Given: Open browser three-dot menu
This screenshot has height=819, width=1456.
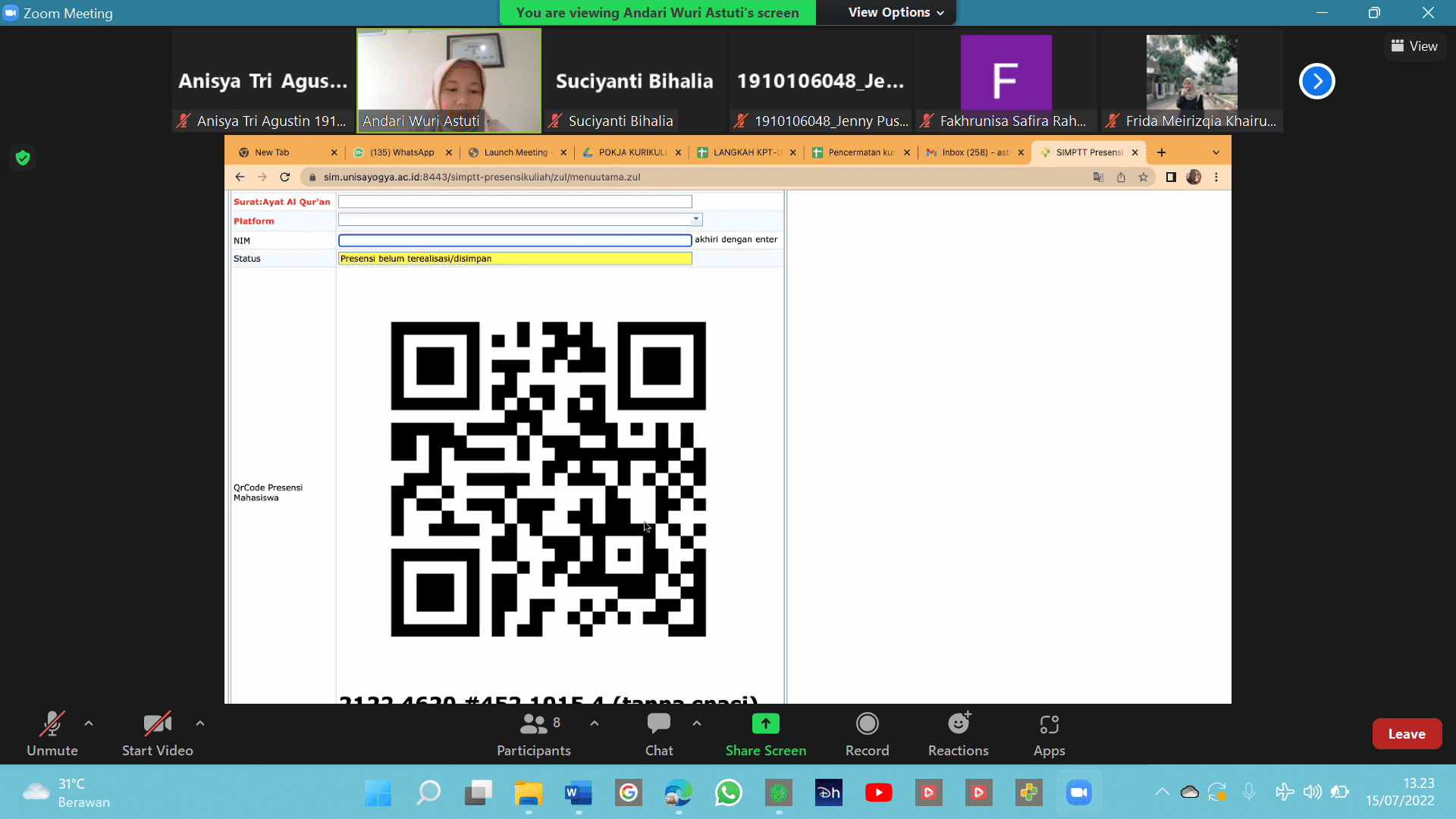Looking at the screenshot, I should click(x=1216, y=177).
